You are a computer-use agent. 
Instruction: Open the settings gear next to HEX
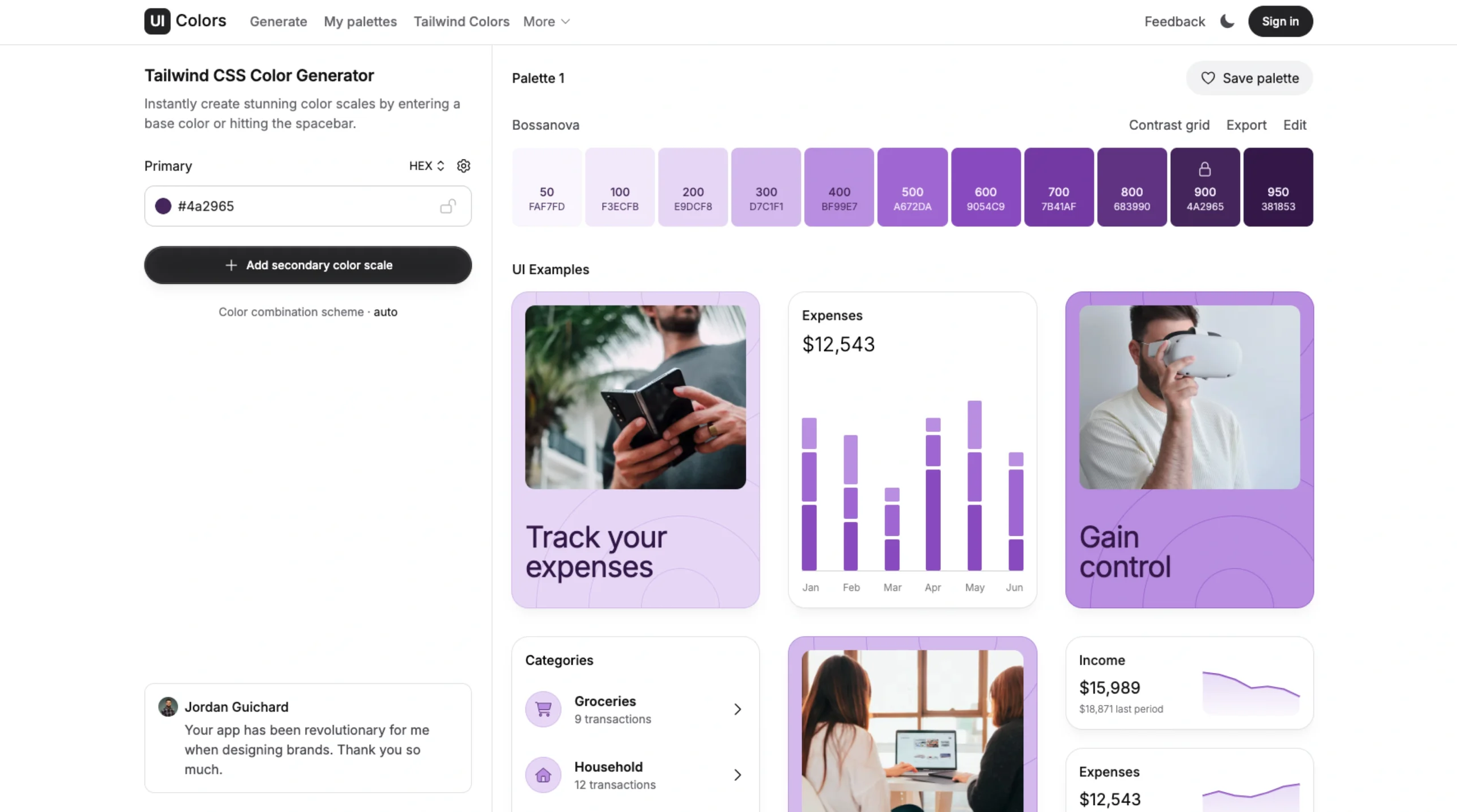coord(463,166)
